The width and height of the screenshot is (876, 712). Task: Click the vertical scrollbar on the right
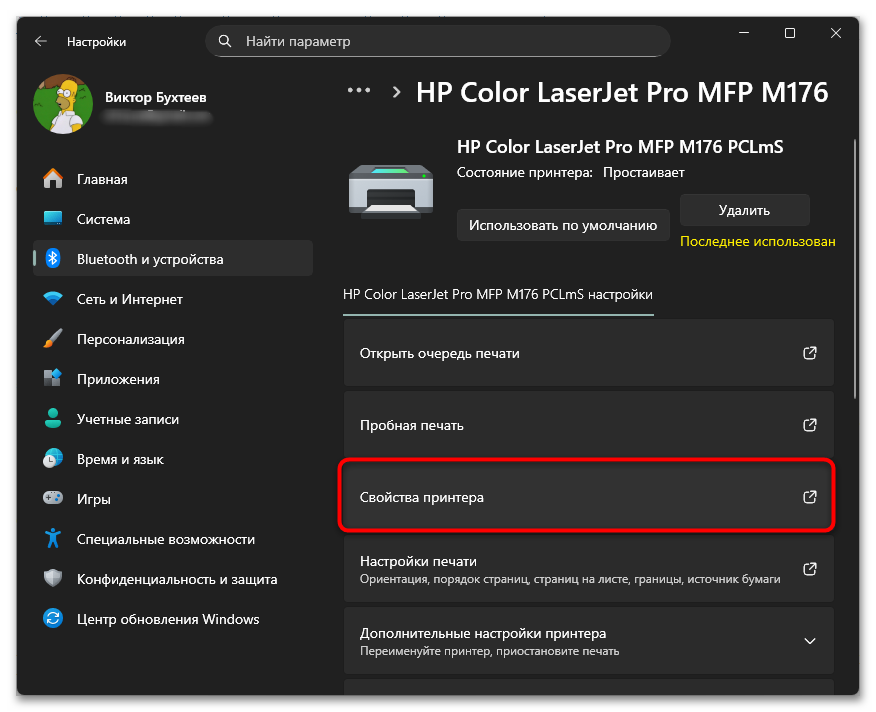tap(855, 268)
